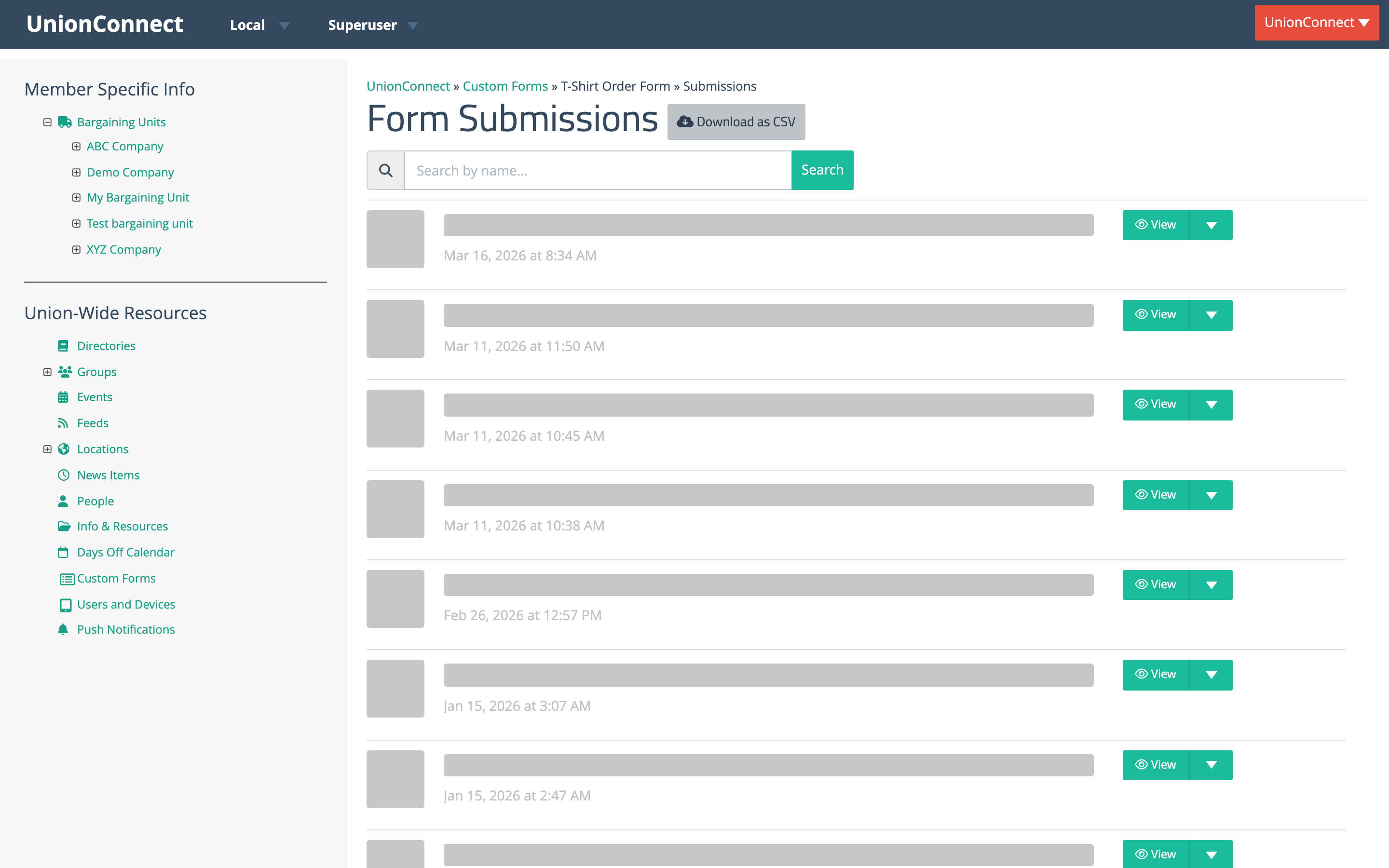Viewport: 1389px width, 868px height.
Task: View the Jan 15, 2026 2:47 AM submission
Action: 1156,765
